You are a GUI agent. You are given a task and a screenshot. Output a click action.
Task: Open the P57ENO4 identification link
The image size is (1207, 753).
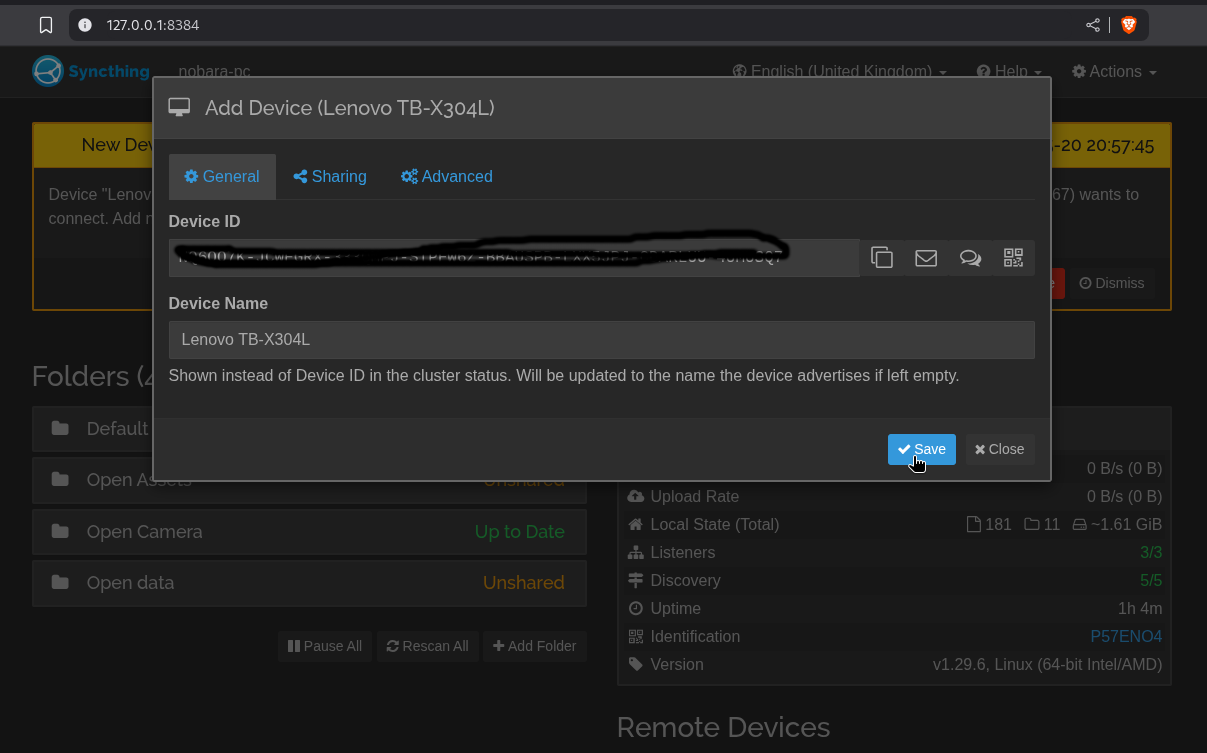pyautogui.click(x=1126, y=636)
